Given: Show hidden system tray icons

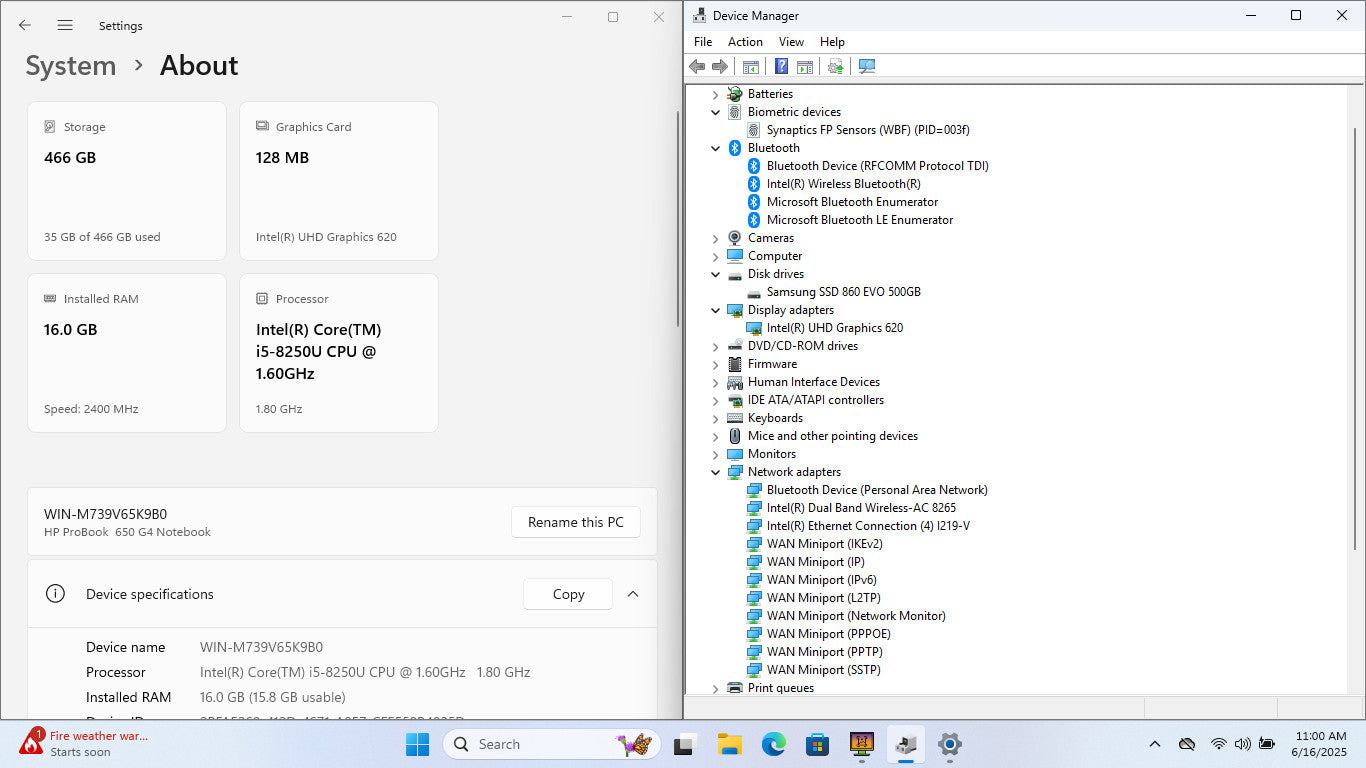Looking at the screenshot, I should coord(1155,744).
